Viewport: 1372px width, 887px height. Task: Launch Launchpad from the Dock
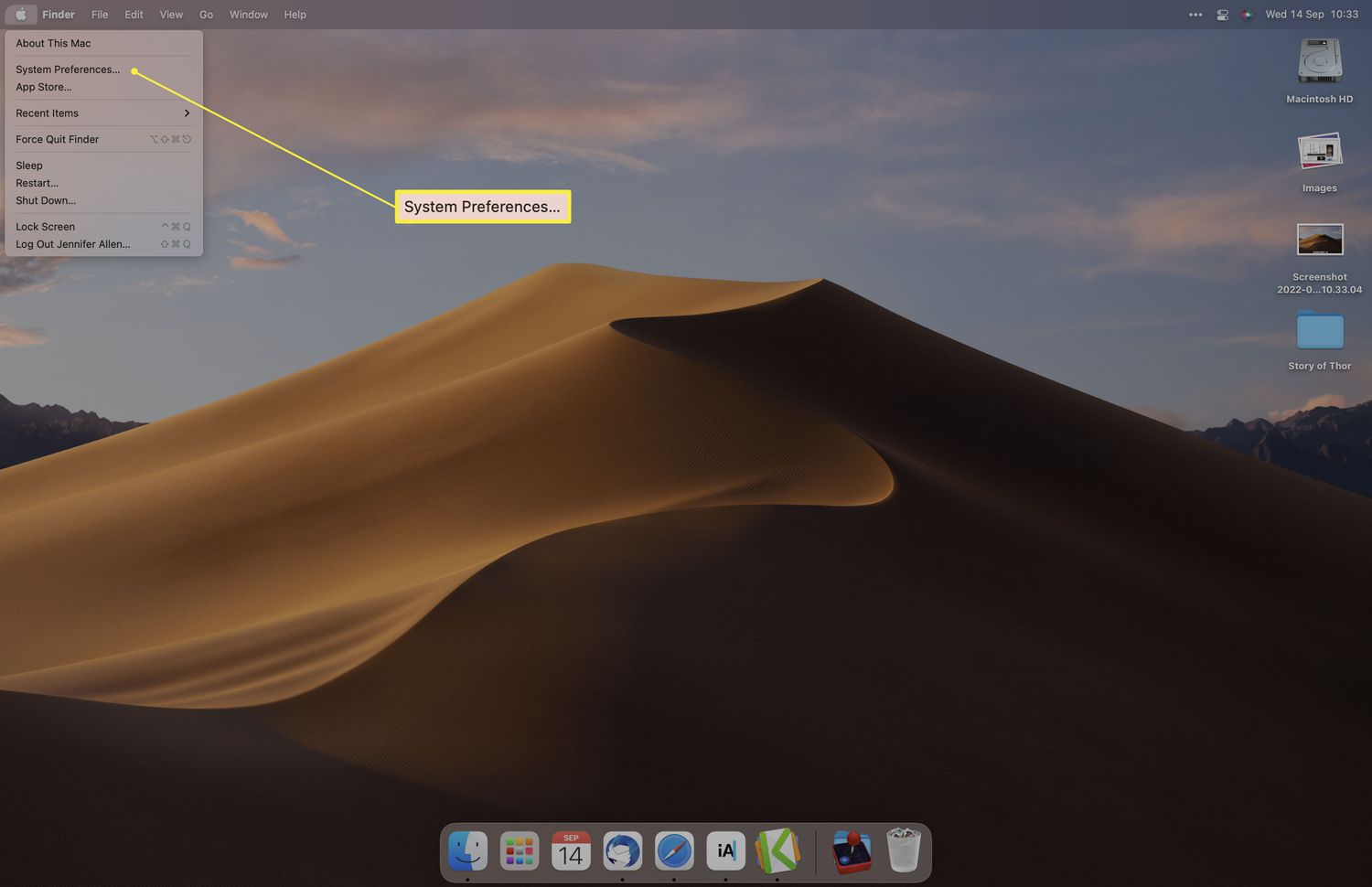(520, 851)
